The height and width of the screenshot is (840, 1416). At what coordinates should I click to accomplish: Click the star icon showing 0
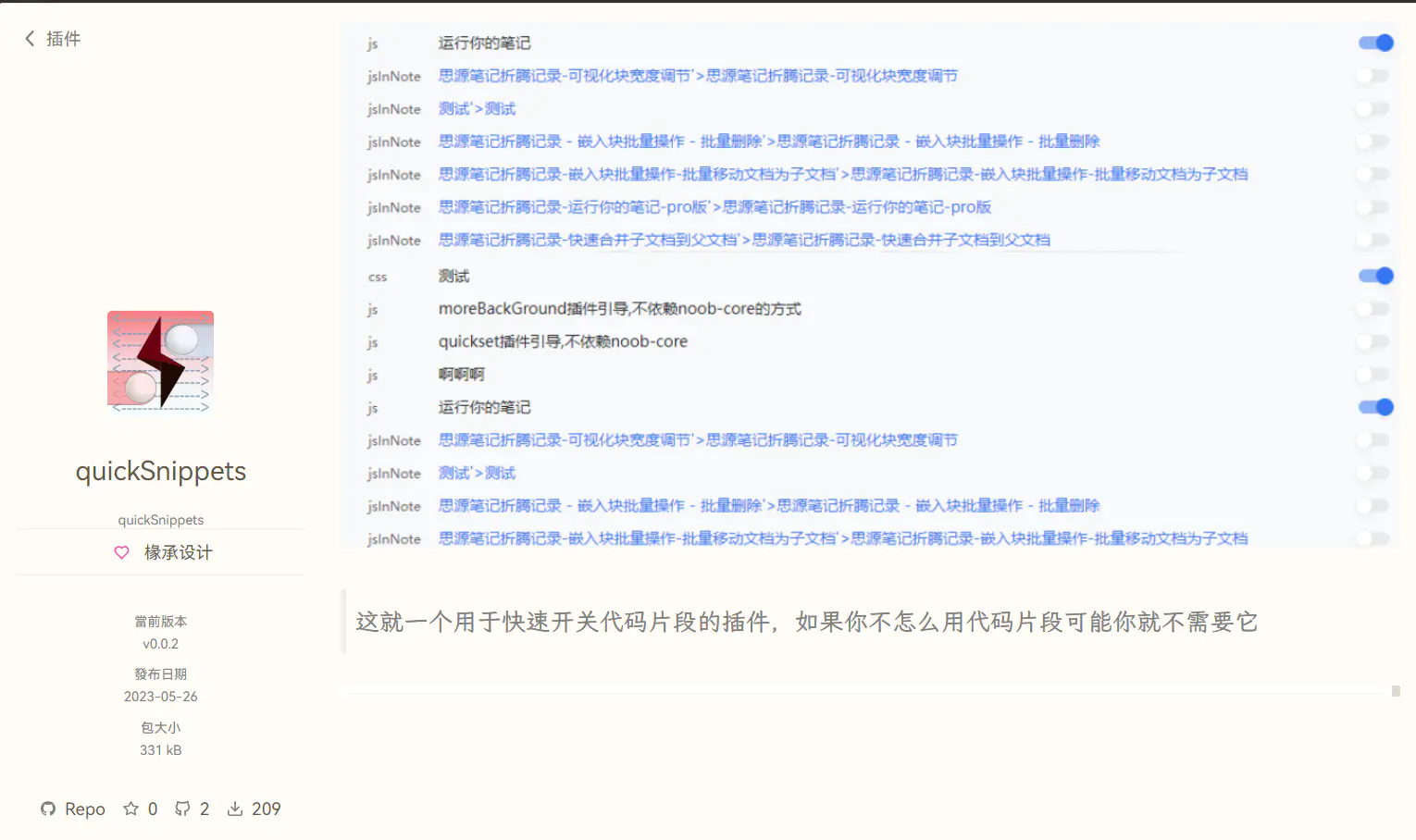pyautogui.click(x=132, y=809)
